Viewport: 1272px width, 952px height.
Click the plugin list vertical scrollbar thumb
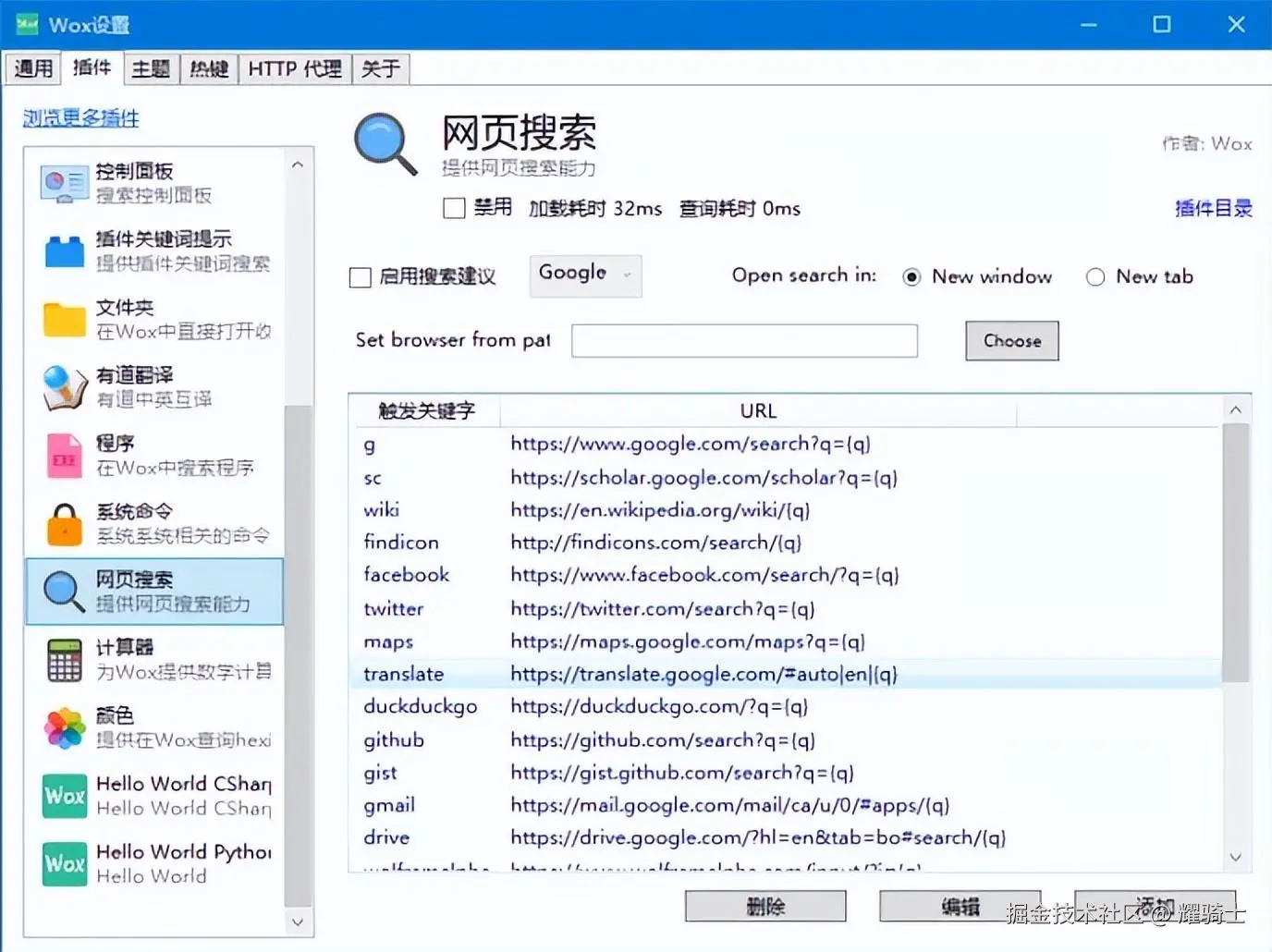coord(298,656)
